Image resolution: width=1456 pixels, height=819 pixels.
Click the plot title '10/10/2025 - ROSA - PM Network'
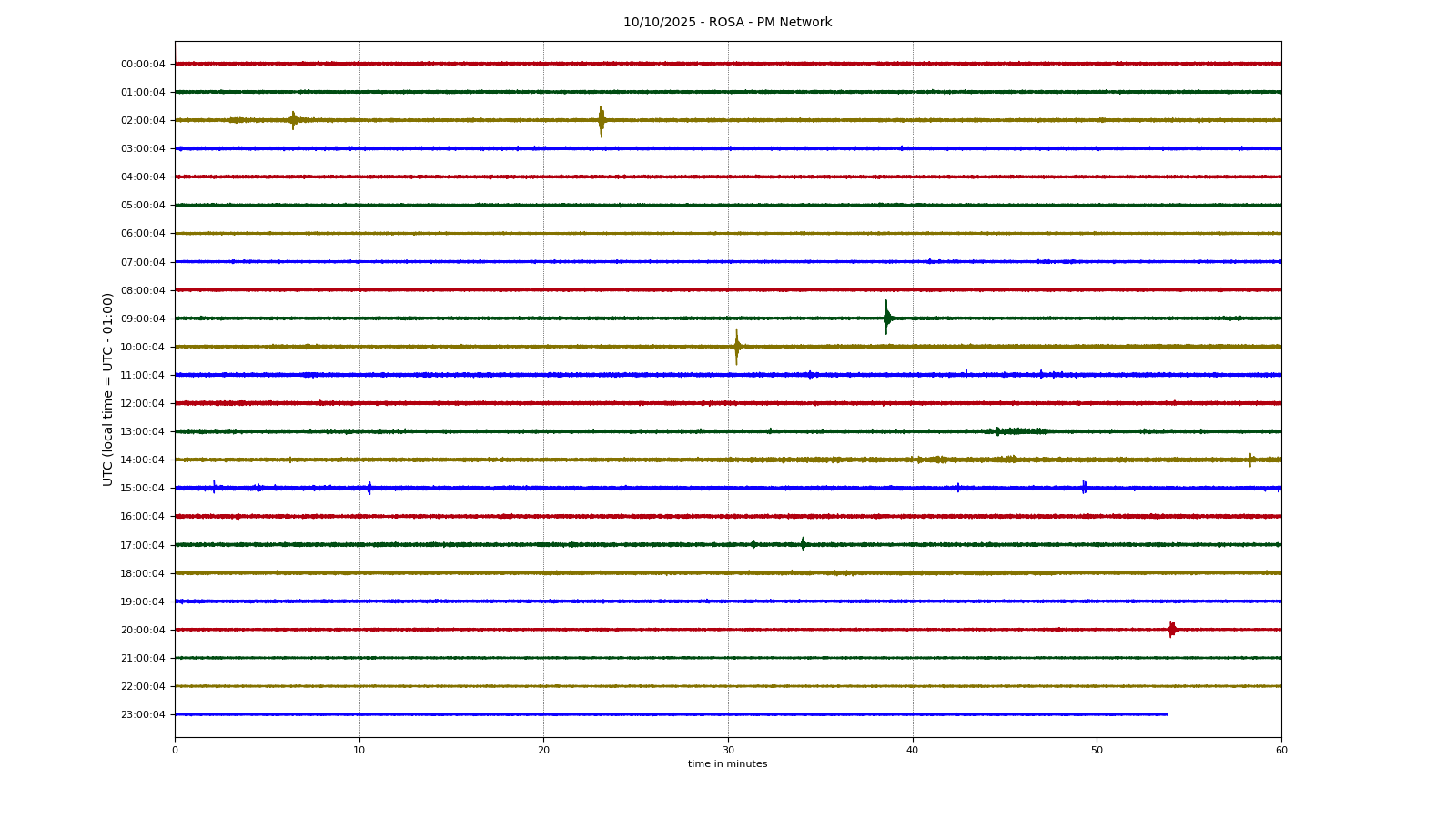727,23
